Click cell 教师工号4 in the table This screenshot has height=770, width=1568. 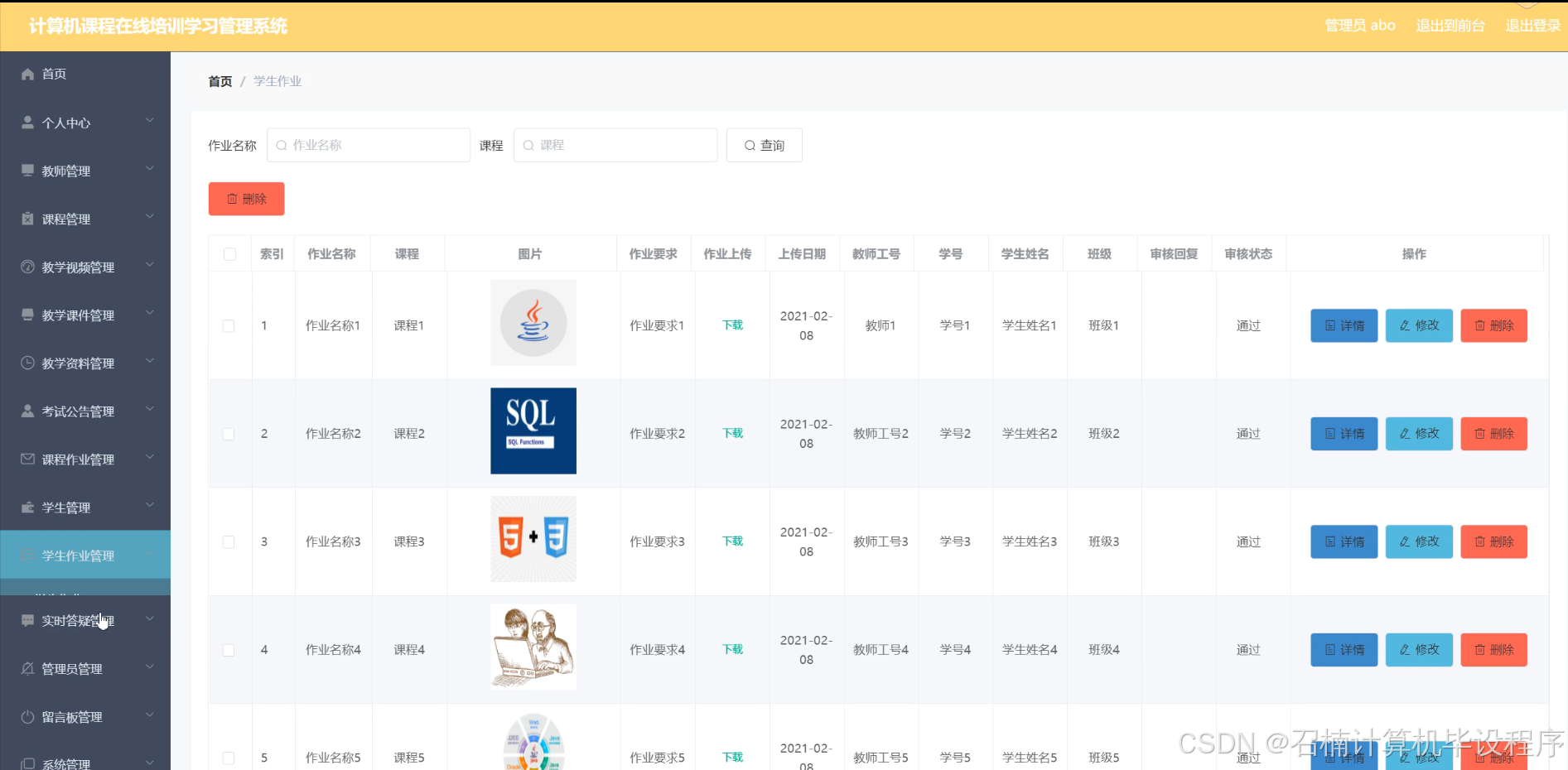click(881, 650)
